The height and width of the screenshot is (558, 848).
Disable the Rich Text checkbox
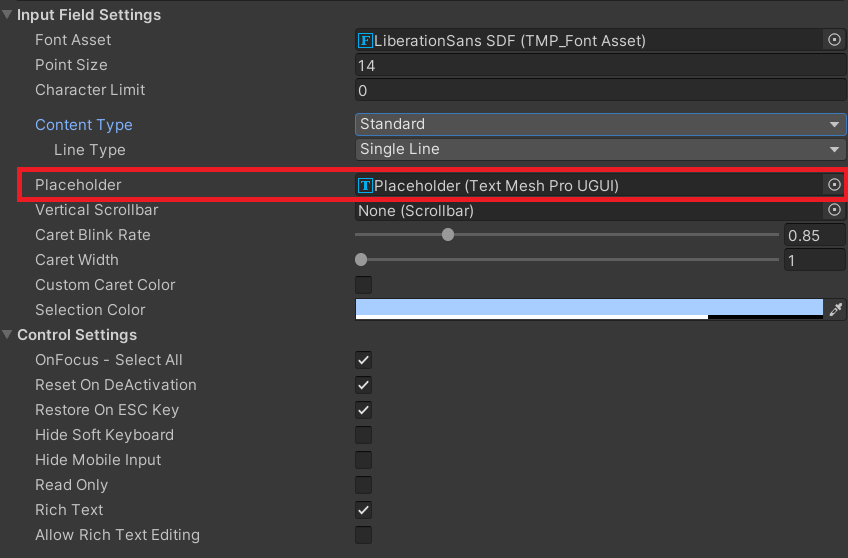point(363,510)
